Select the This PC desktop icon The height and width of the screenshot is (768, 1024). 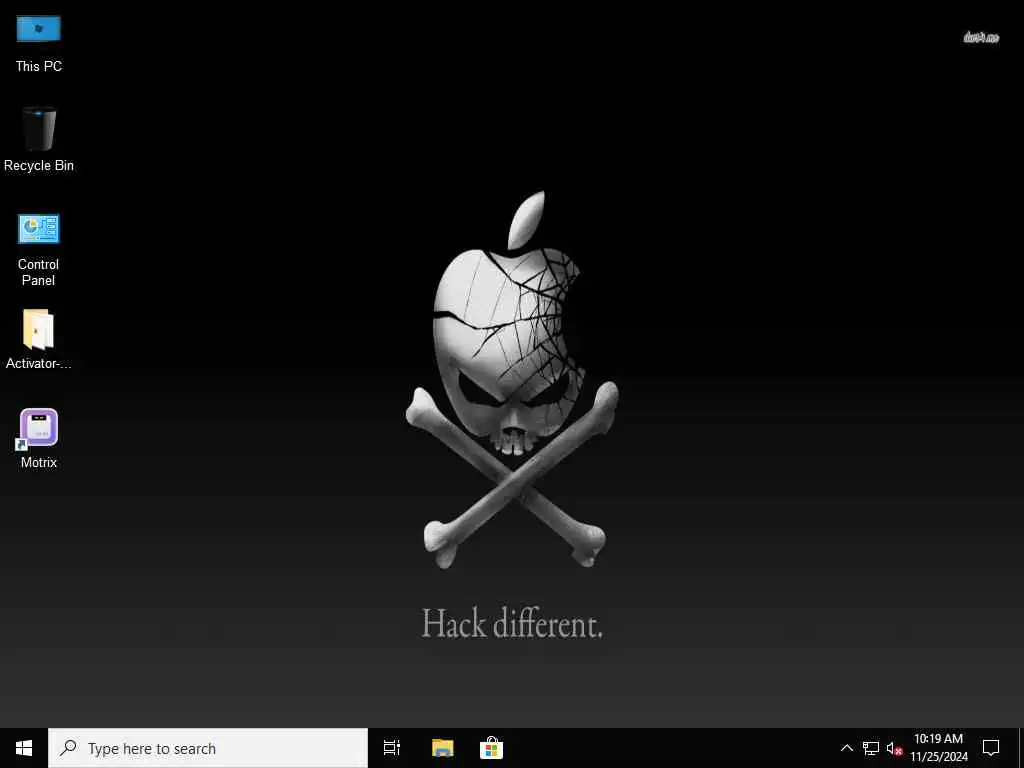click(39, 43)
